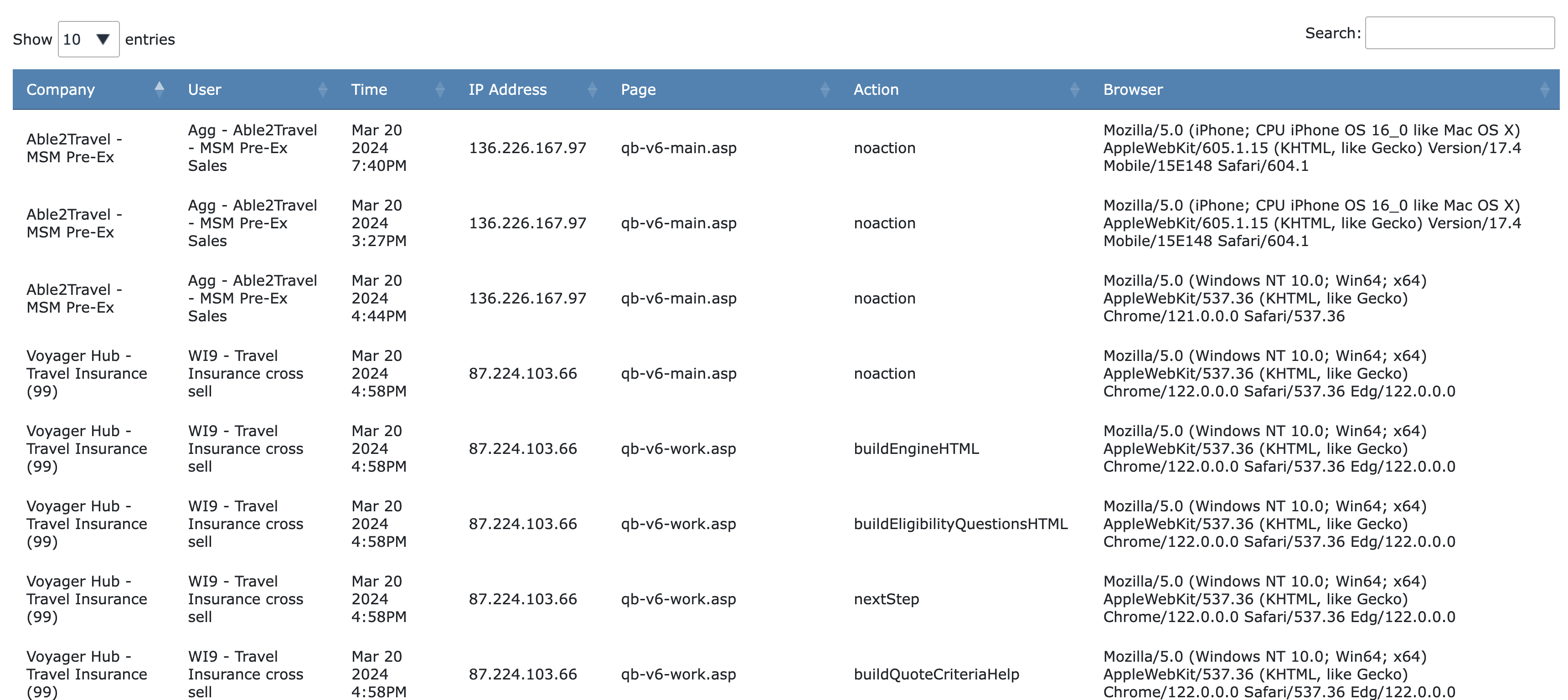
Task: Click noaction in the 7:40PM row
Action: click(x=884, y=148)
